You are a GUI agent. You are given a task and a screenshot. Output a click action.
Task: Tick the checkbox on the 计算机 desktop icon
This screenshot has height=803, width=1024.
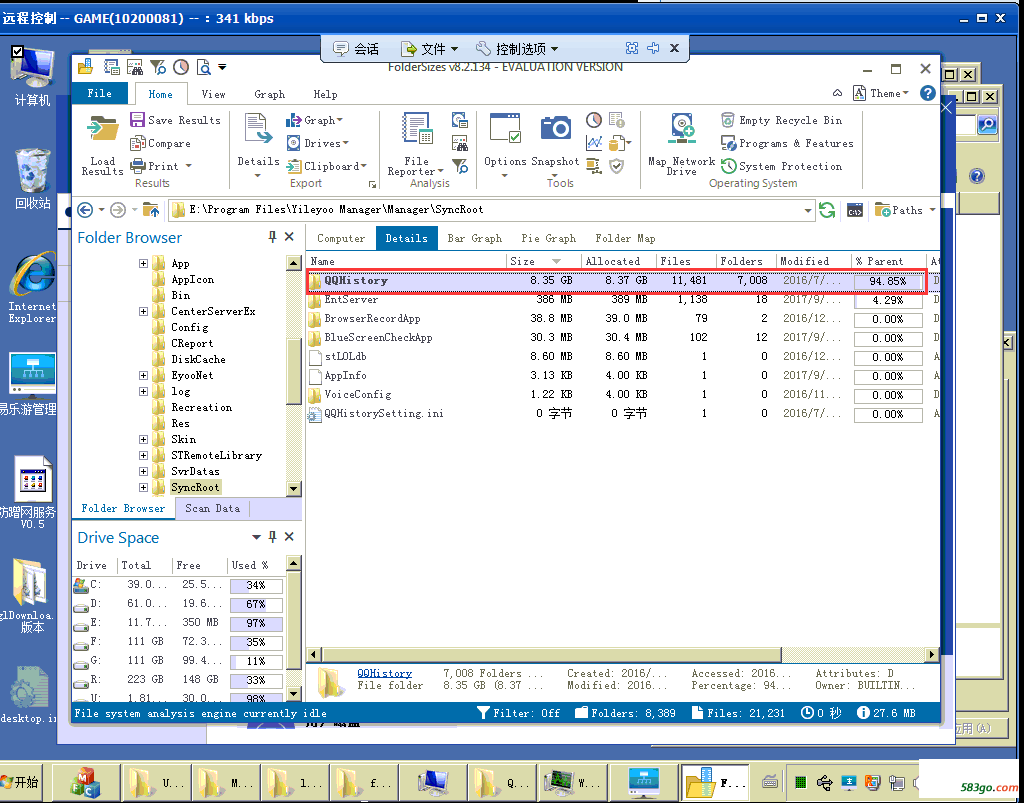tap(18, 52)
